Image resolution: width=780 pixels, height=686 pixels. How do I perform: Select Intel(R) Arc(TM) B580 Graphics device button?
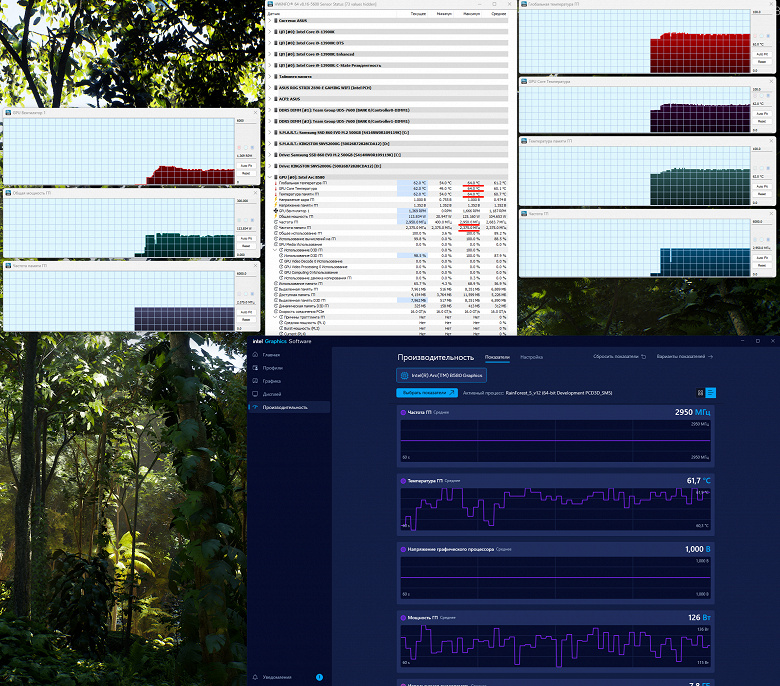click(441, 376)
